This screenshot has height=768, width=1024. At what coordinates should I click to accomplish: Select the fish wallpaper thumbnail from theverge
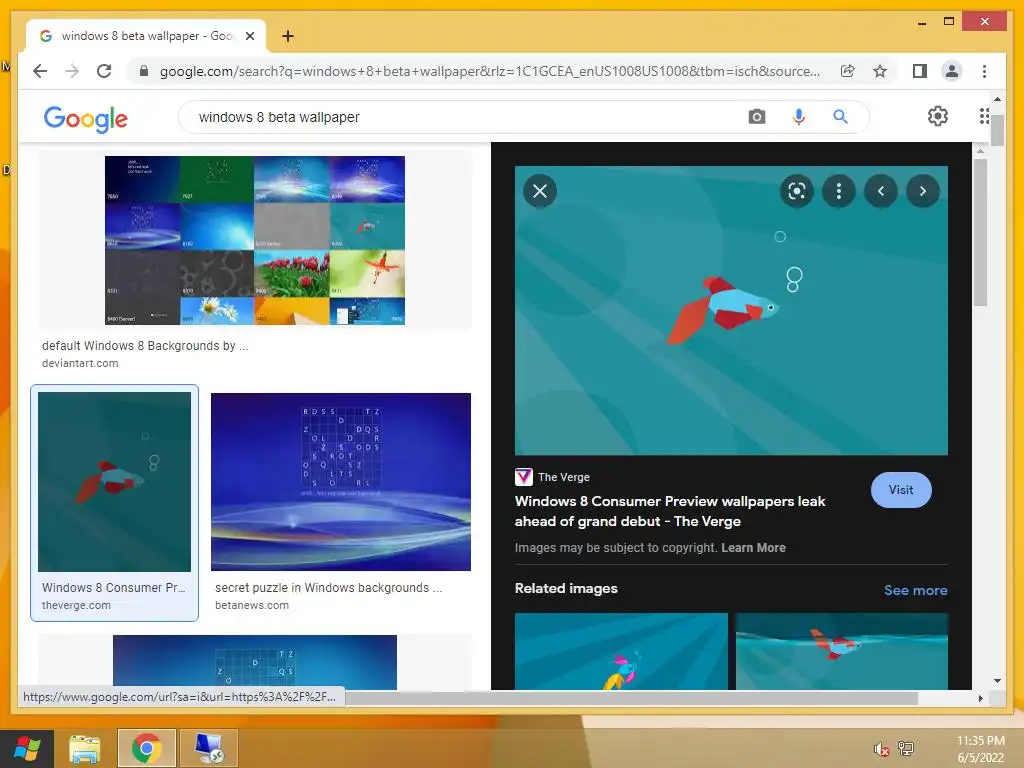[114, 482]
